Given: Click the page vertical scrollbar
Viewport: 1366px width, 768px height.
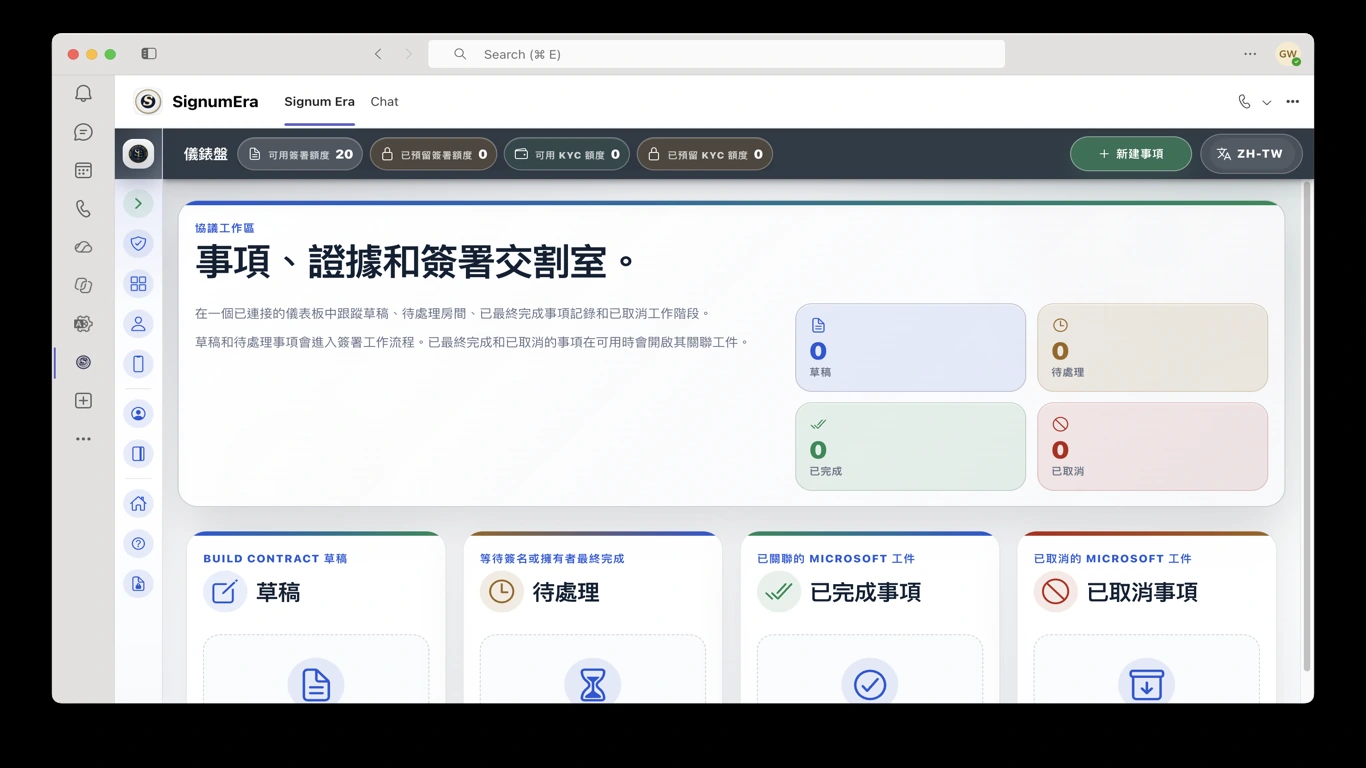Looking at the screenshot, I should (x=1306, y=425).
